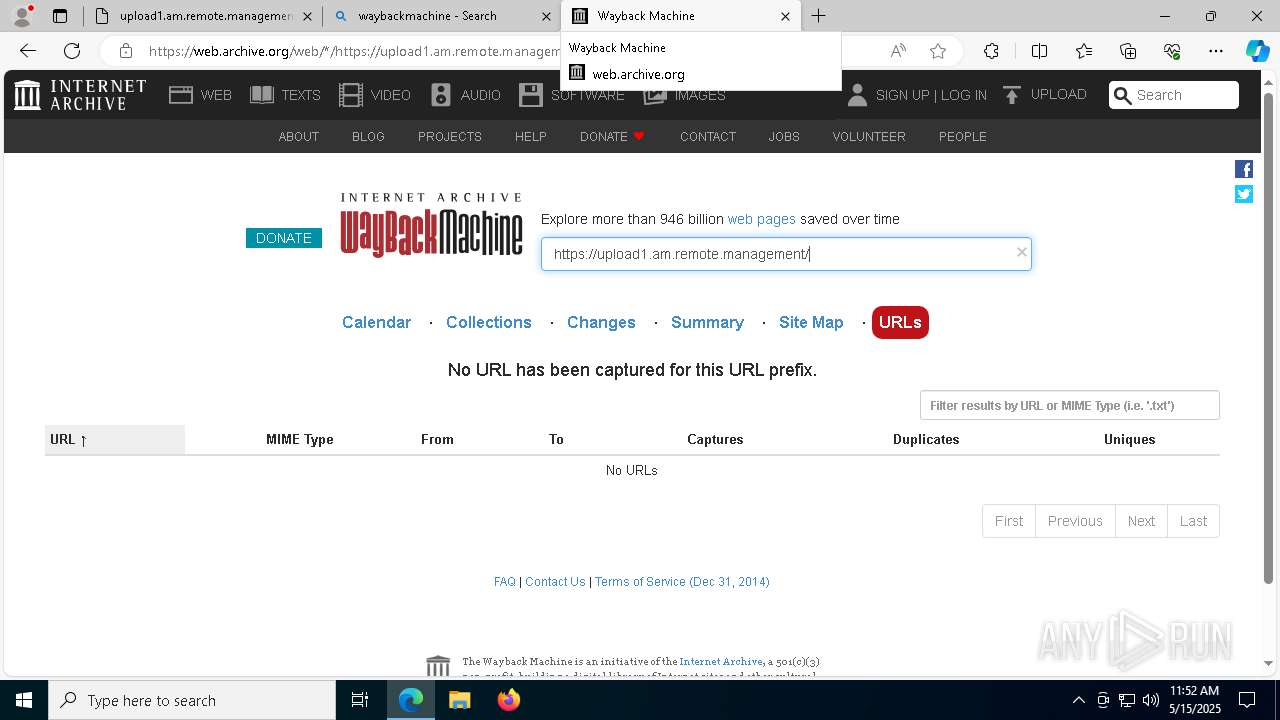Open the Favorites list icon
Viewport: 1280px width, 720px height.
coord(1084,51)
